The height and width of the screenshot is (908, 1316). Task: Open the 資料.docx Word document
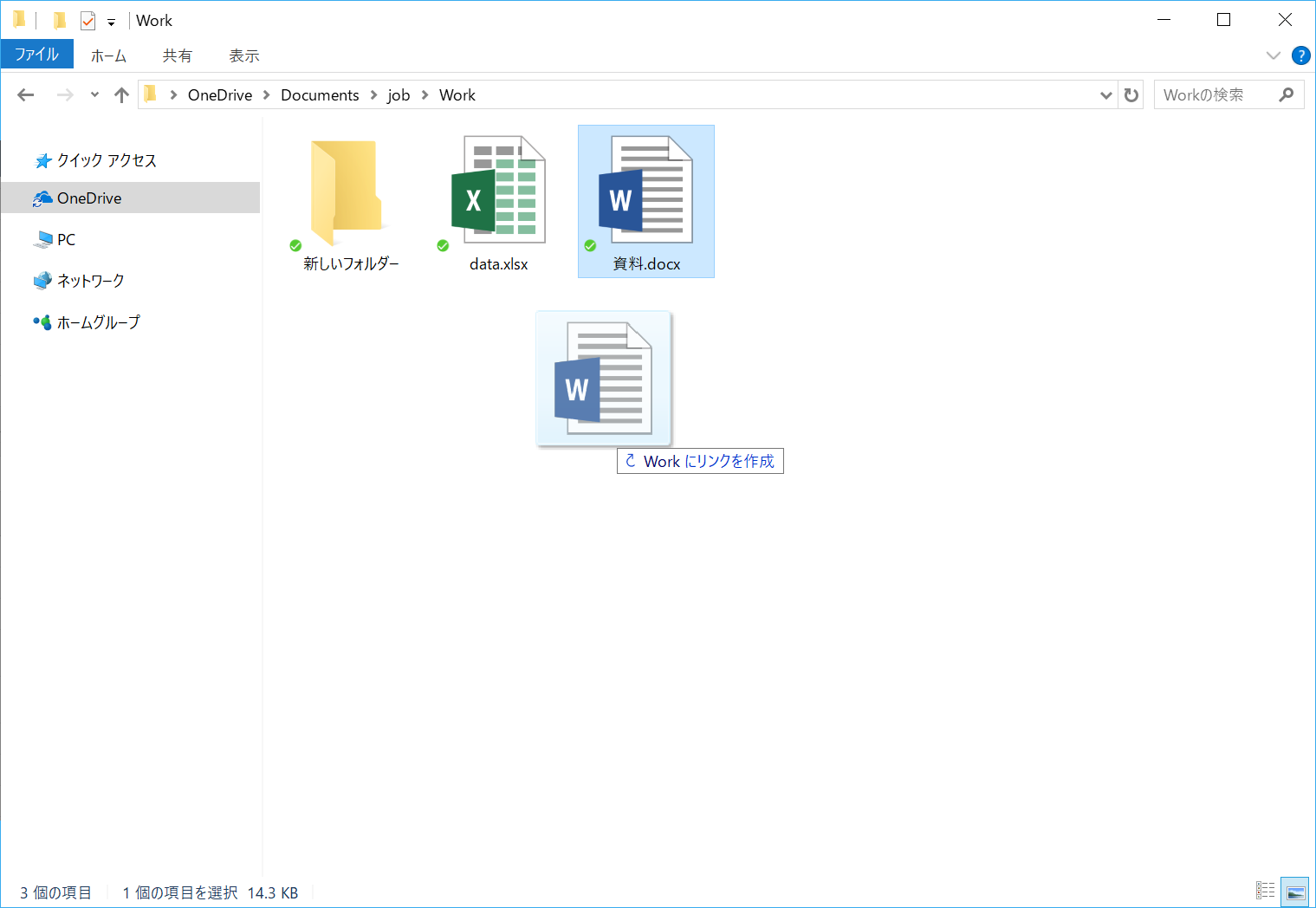(x=645, y=191)
